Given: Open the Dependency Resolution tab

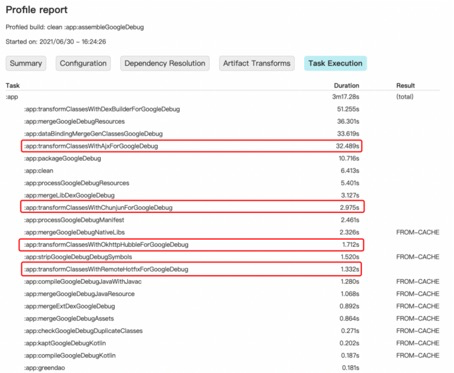Looking at the screenshot, I should [x=165, y=63].
